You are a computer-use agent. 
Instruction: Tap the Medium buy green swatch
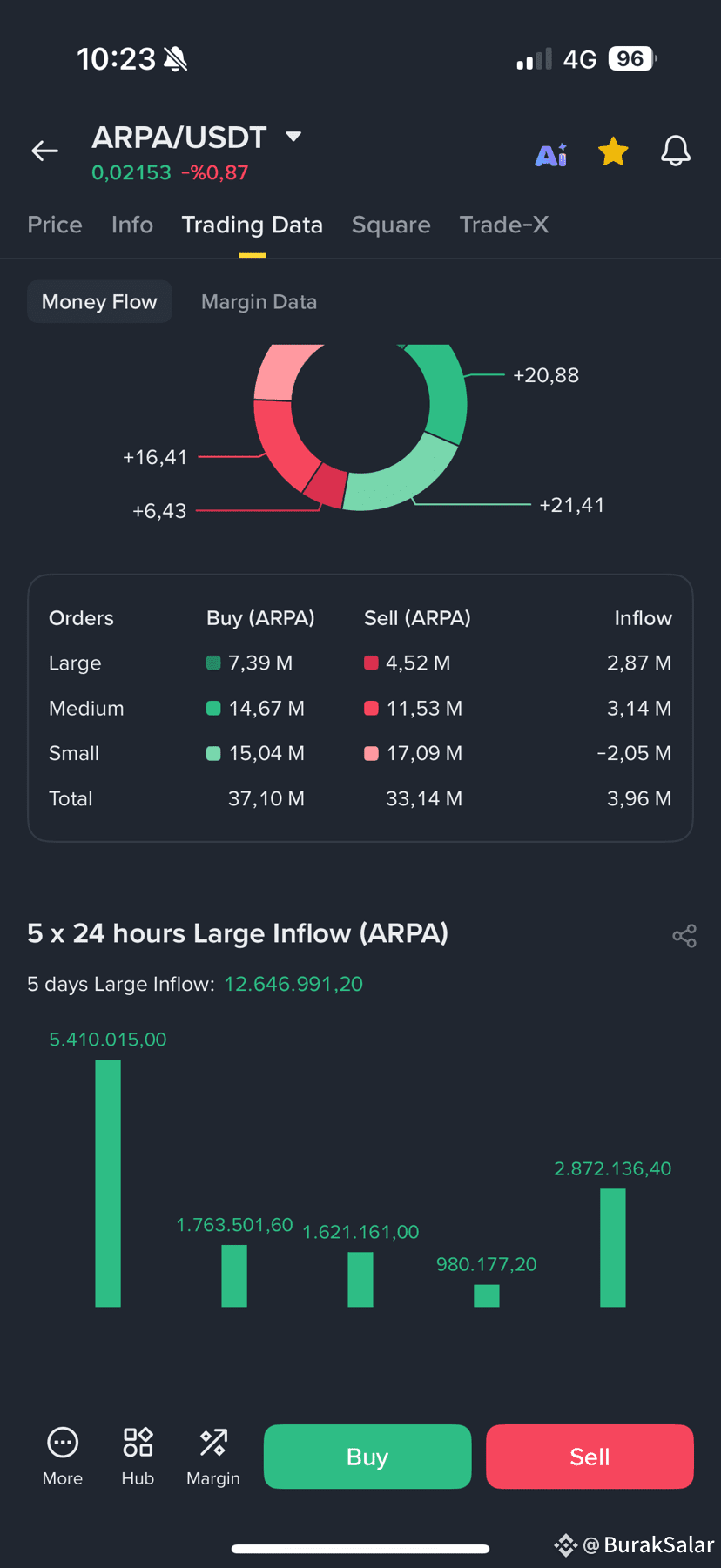[213, 708]
